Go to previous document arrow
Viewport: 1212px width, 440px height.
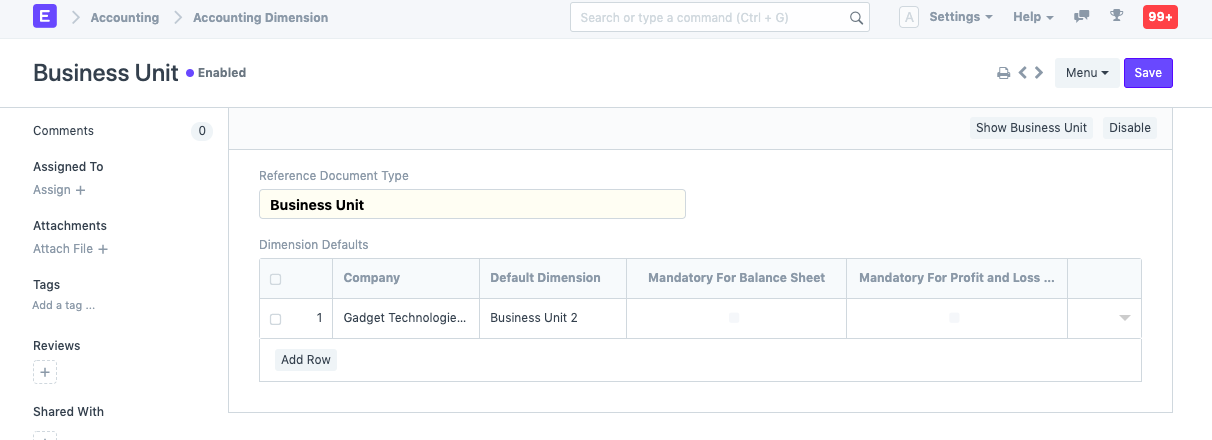1023,73
